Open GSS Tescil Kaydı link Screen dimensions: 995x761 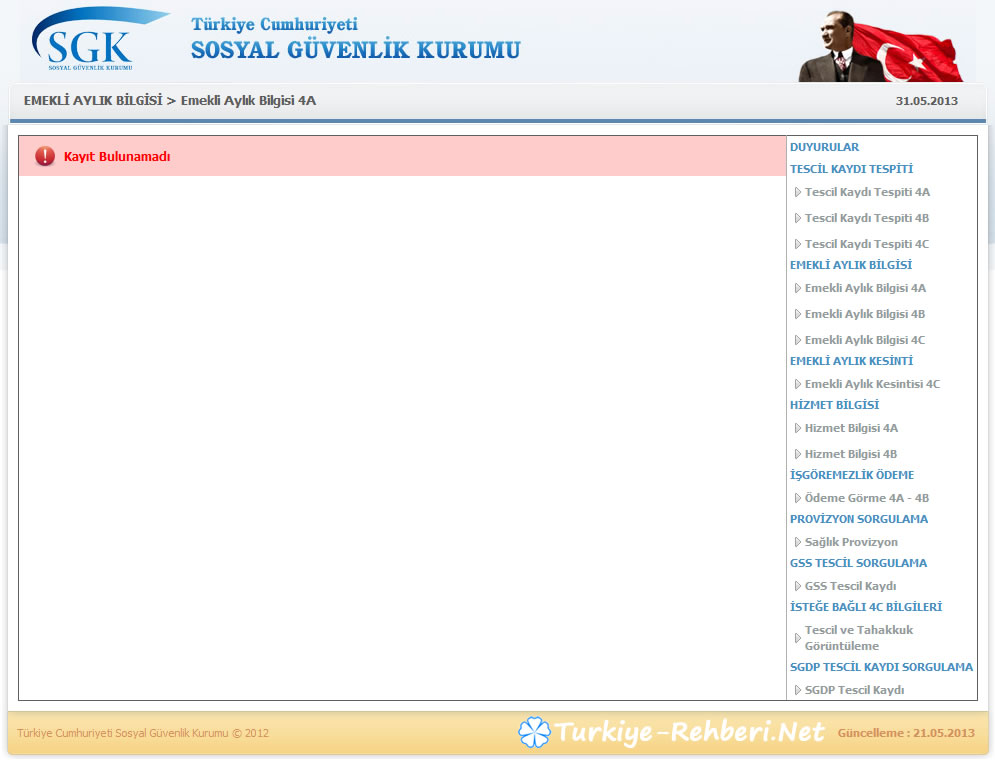[x=850, y=585]
